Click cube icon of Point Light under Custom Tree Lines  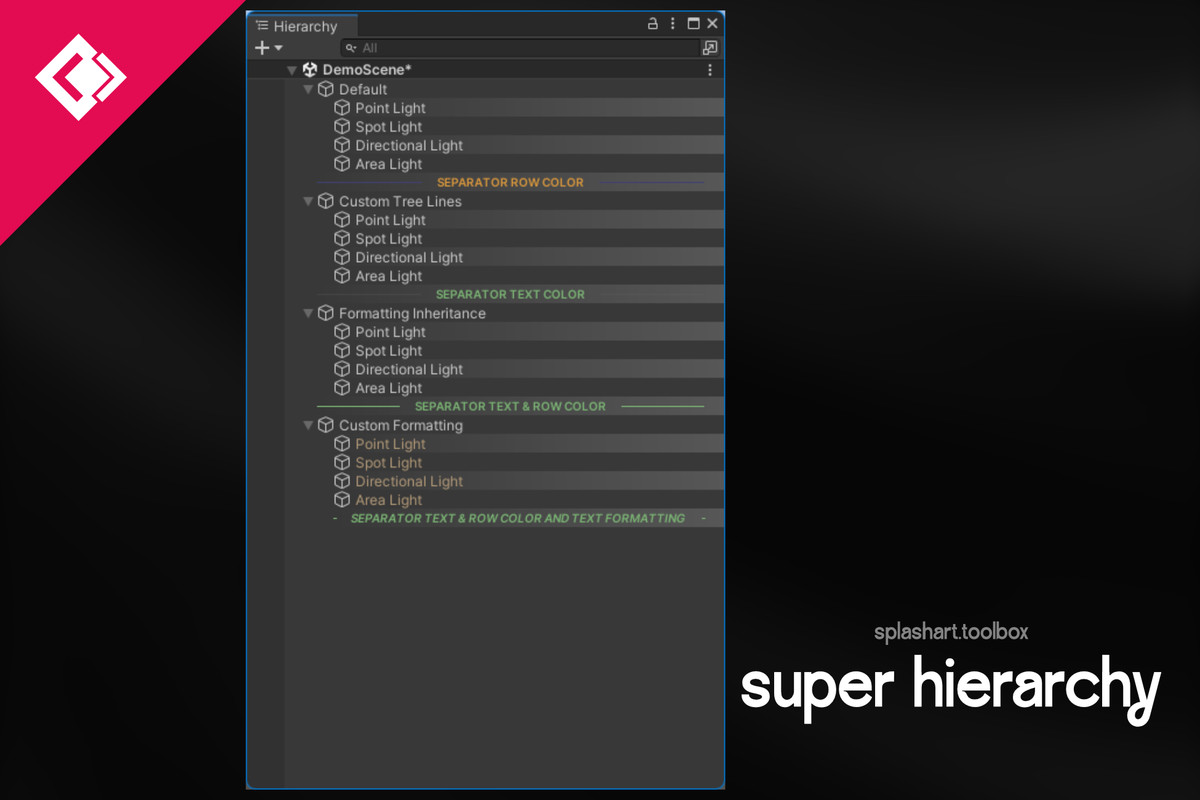tap(342, 220)
